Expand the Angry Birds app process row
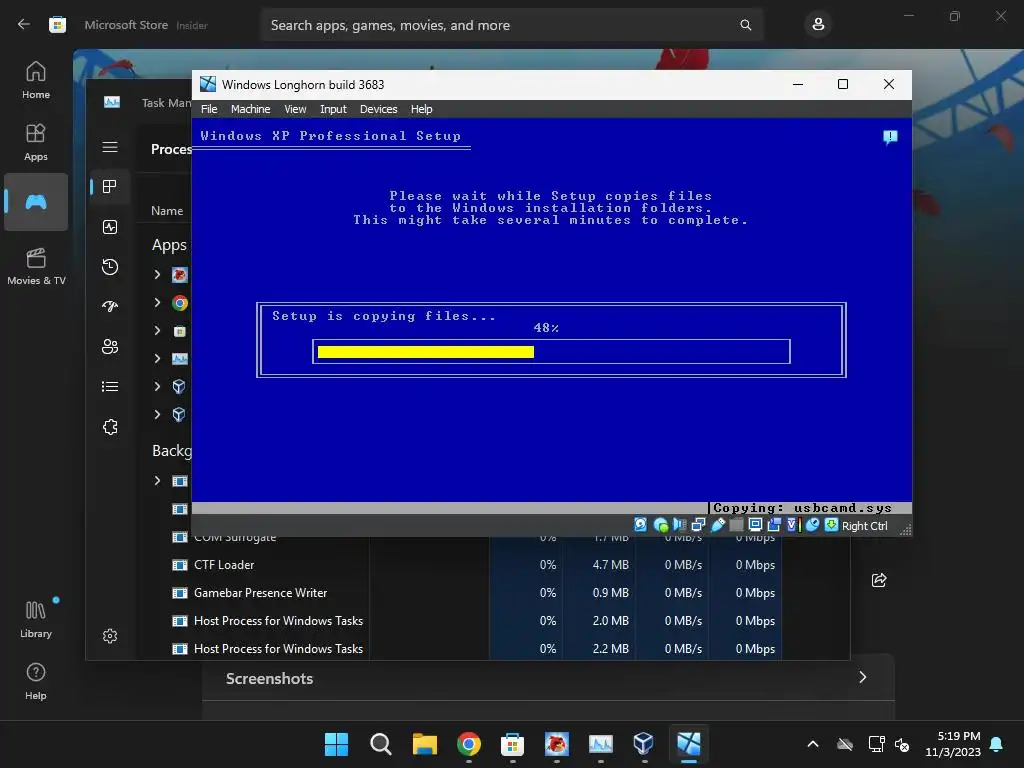 click(x=157, y=274)
